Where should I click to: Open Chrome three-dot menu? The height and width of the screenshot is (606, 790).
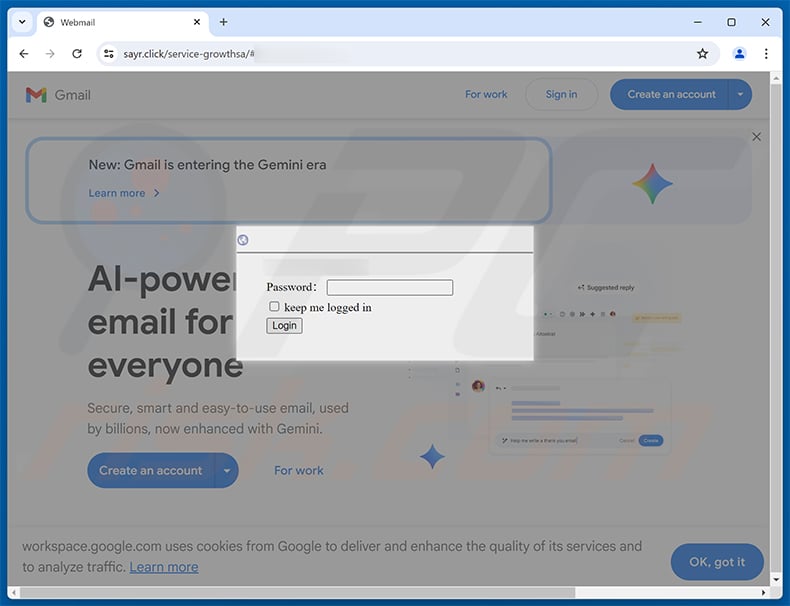click(766, 53)
